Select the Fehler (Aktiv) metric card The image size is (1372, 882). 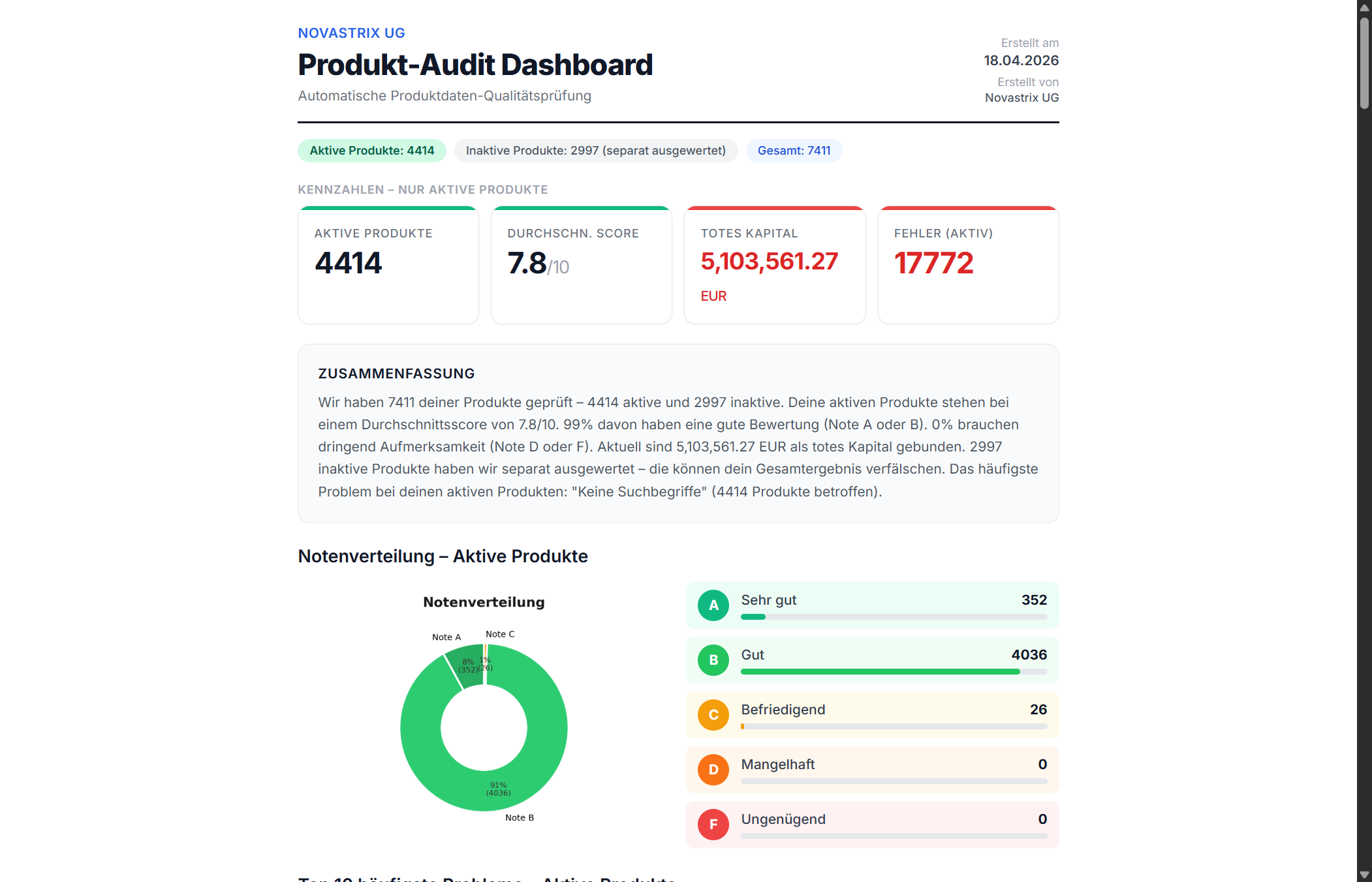[x=968, y=265]
